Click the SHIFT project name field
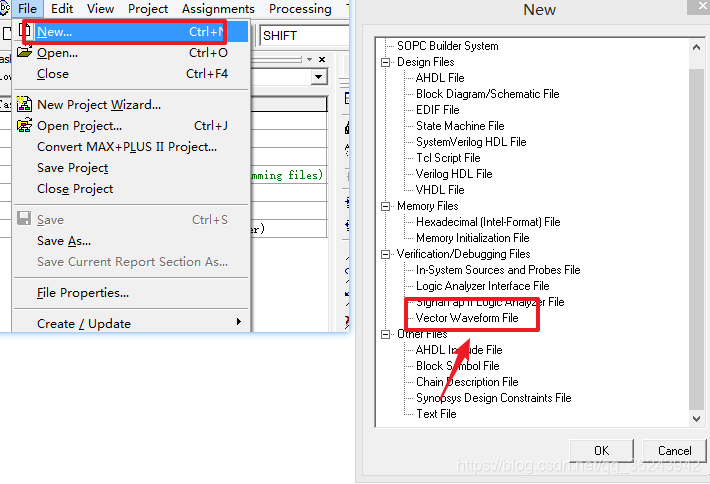This screenshot has height=484, width=710. (304, 35)
